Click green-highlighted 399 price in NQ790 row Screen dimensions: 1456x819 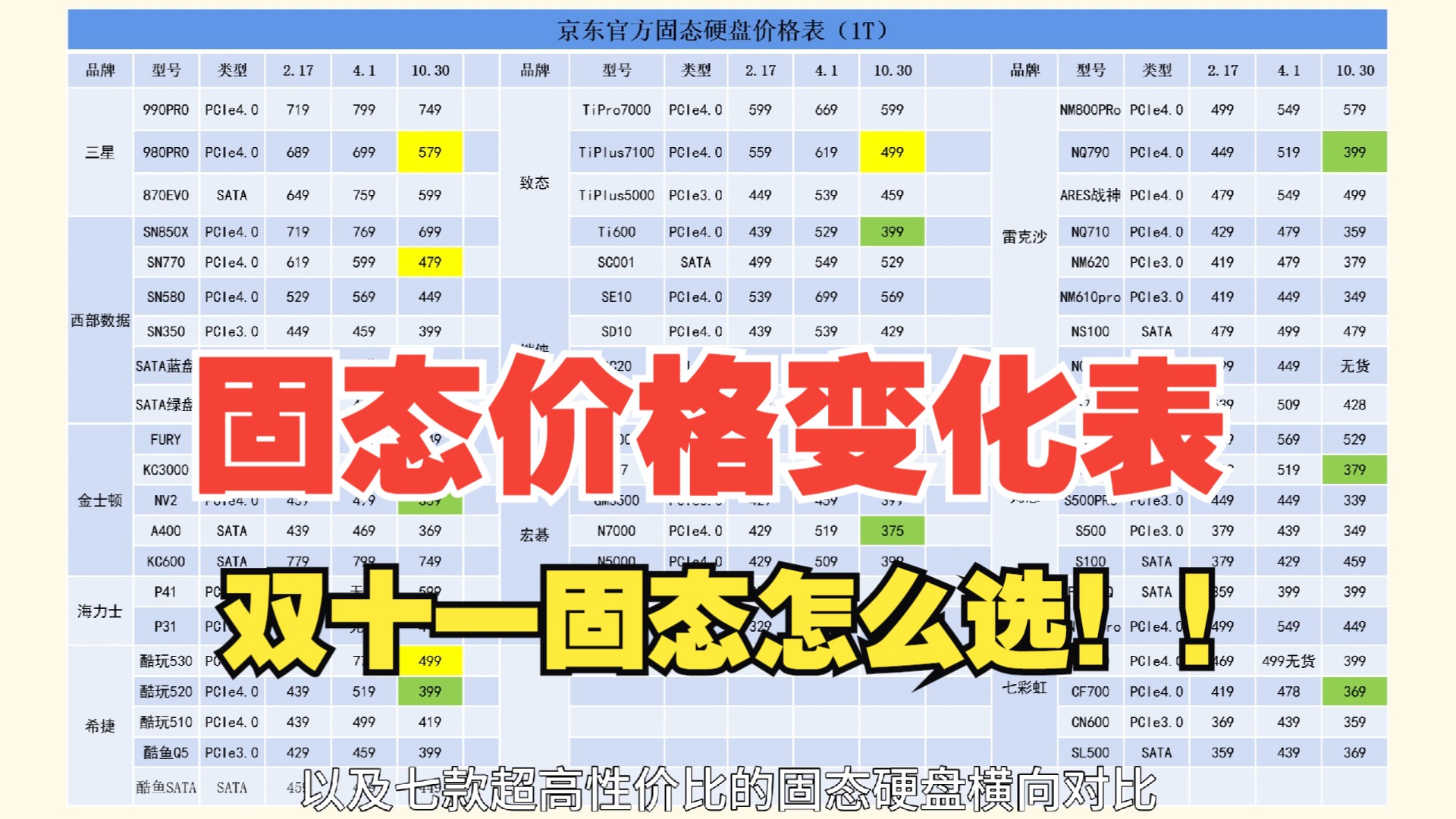click(x=1354, y=152)
